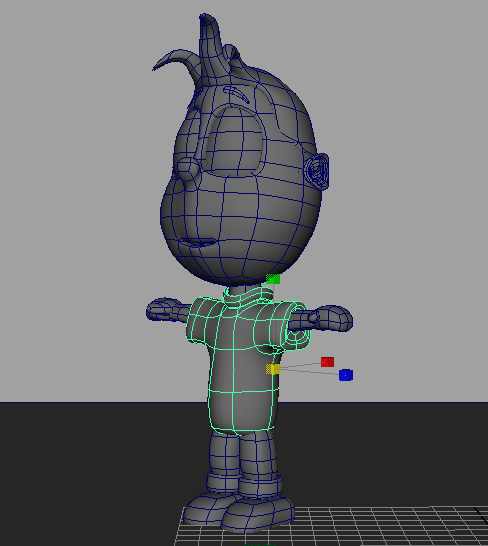Select the character's pants legs

244,460
